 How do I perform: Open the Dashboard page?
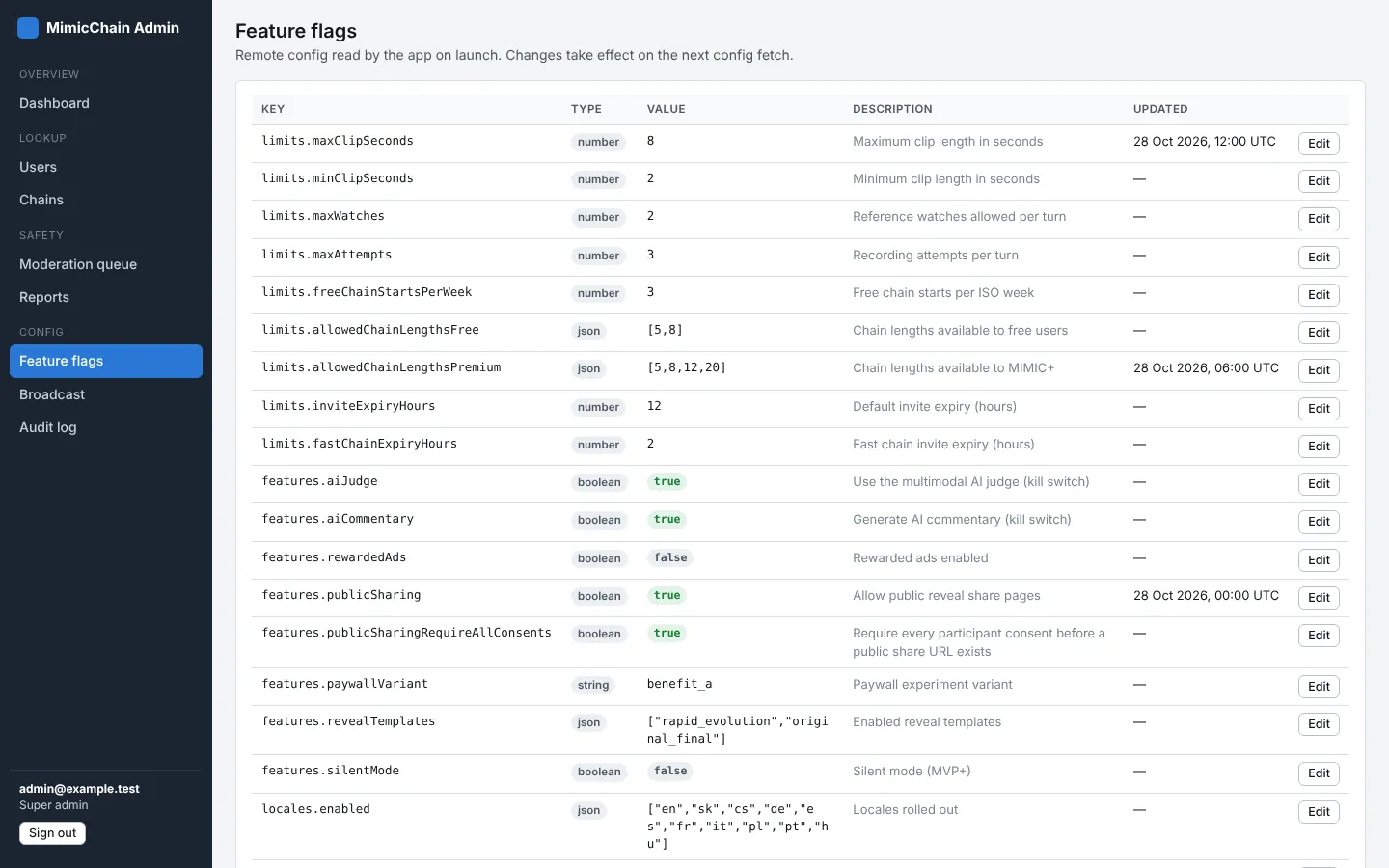coord(106,103)
